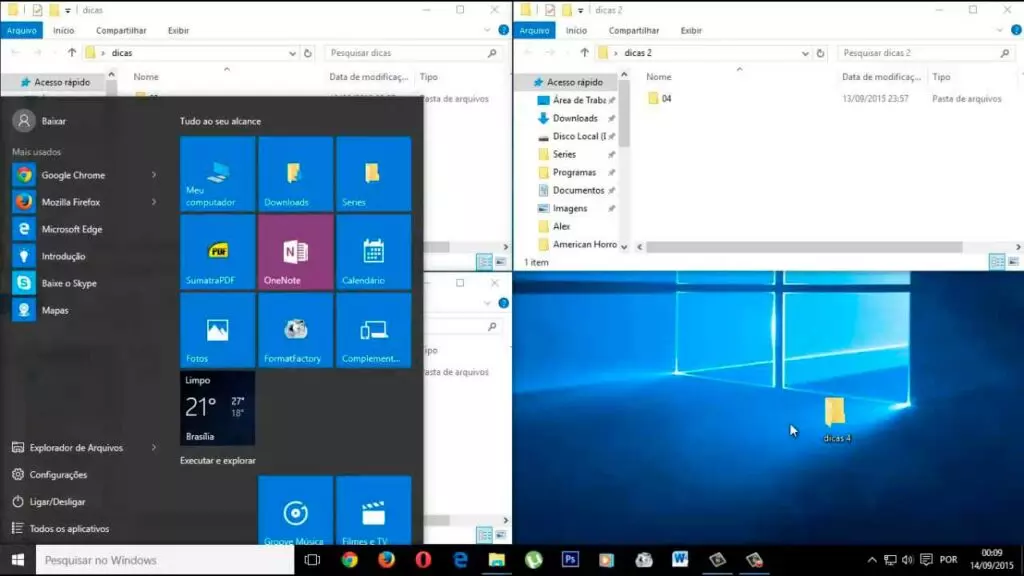
Task: Select Imagens in dicas 2 navigation pane
Action: [x=569, y=208]
